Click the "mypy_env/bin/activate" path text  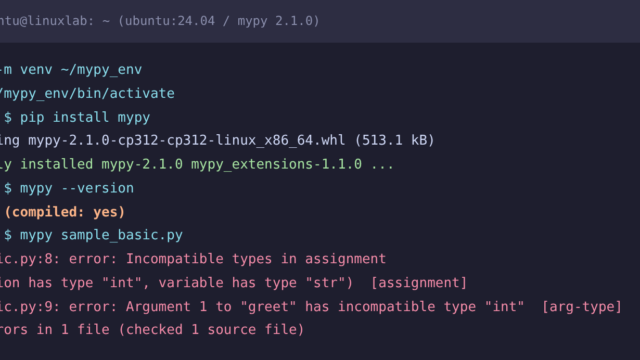[87, 93]
